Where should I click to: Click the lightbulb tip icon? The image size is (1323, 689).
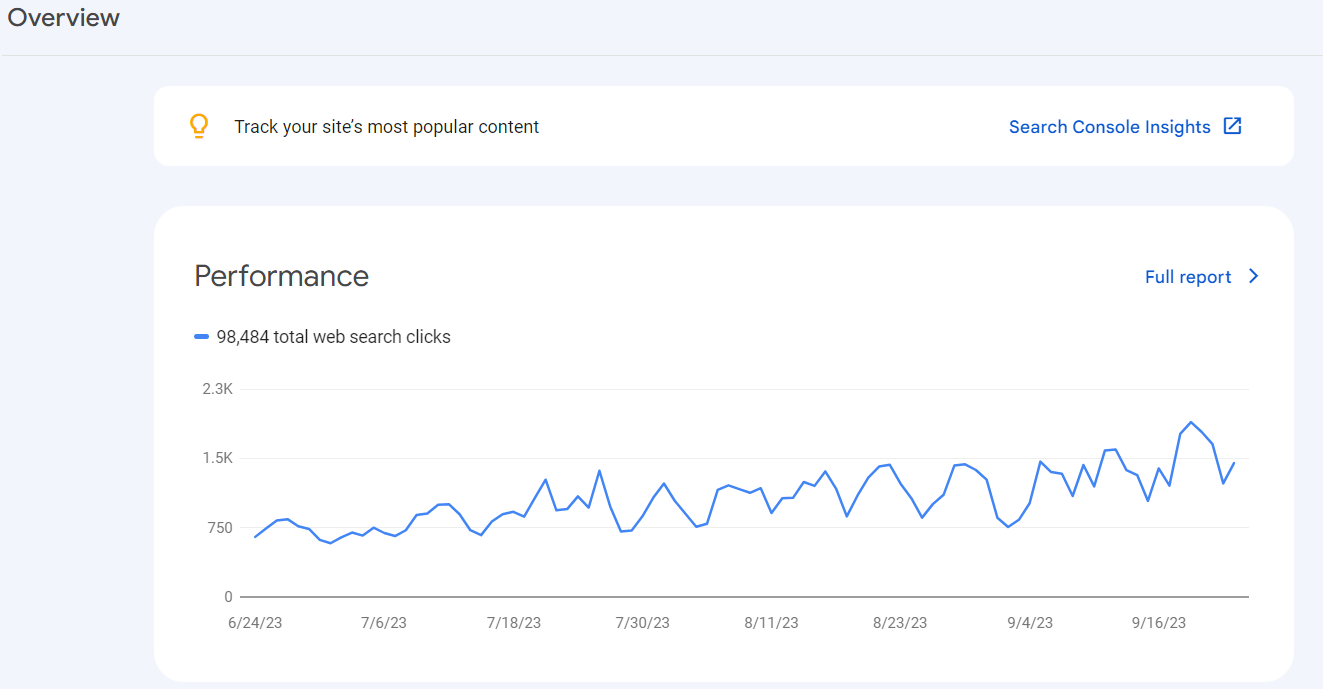[199, 126]
